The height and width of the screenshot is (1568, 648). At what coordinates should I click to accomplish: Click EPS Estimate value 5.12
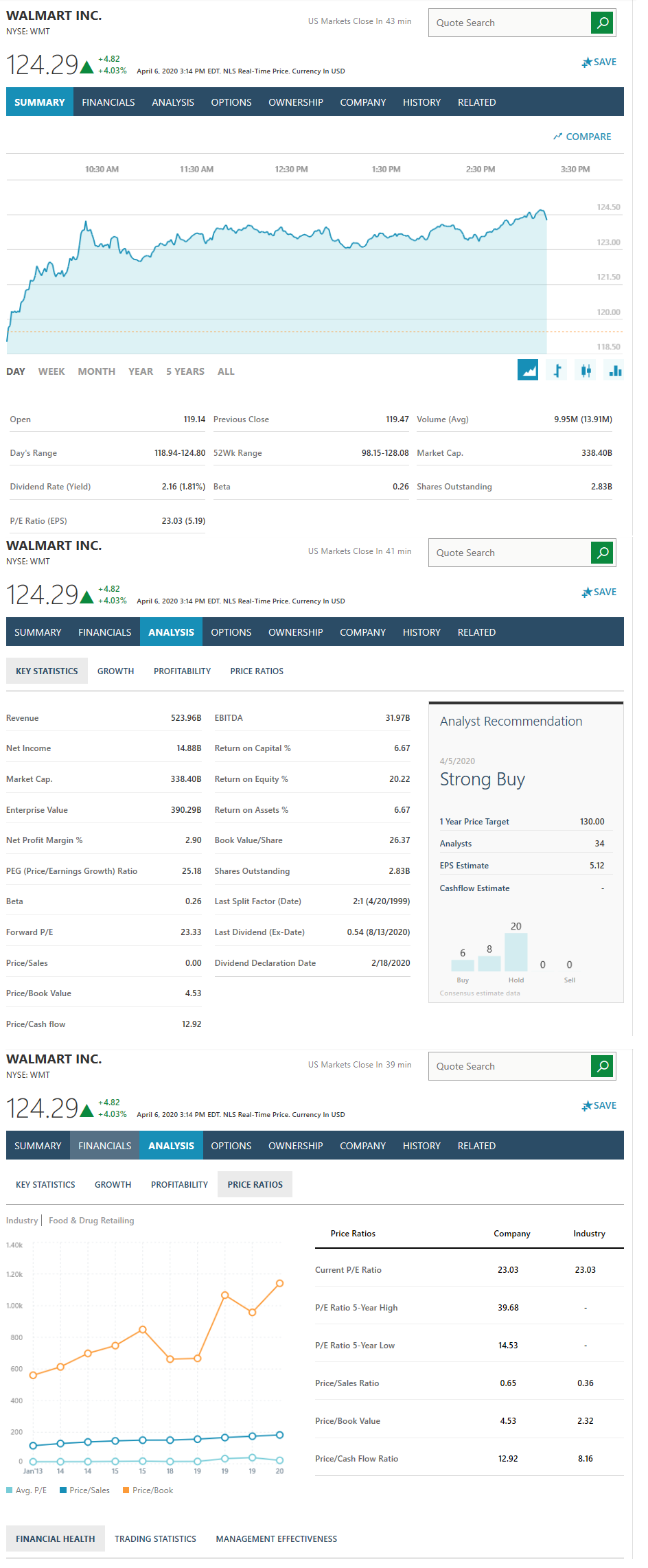coord(597,866)
